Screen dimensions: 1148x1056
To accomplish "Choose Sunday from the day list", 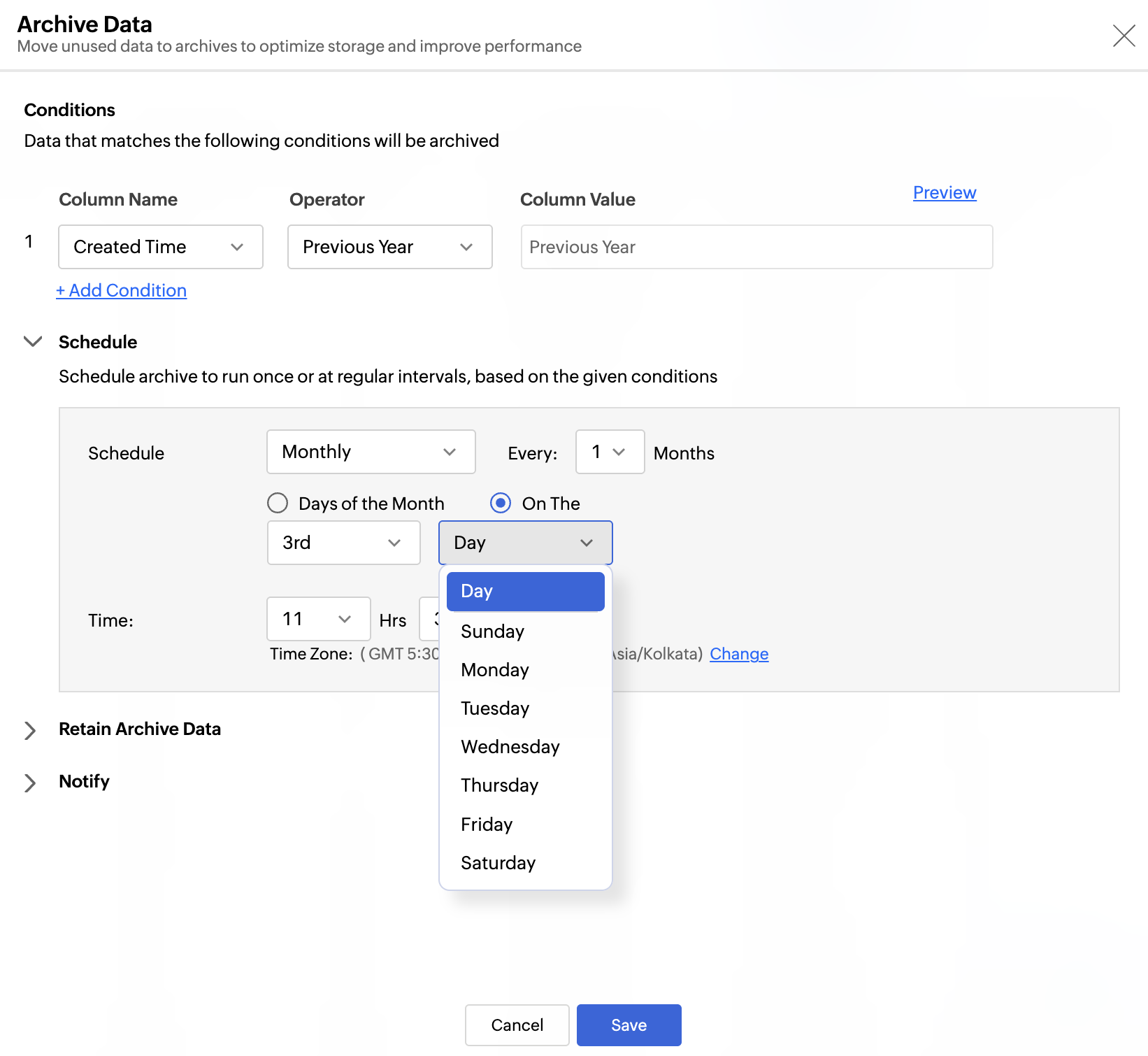I will point(492,632).
